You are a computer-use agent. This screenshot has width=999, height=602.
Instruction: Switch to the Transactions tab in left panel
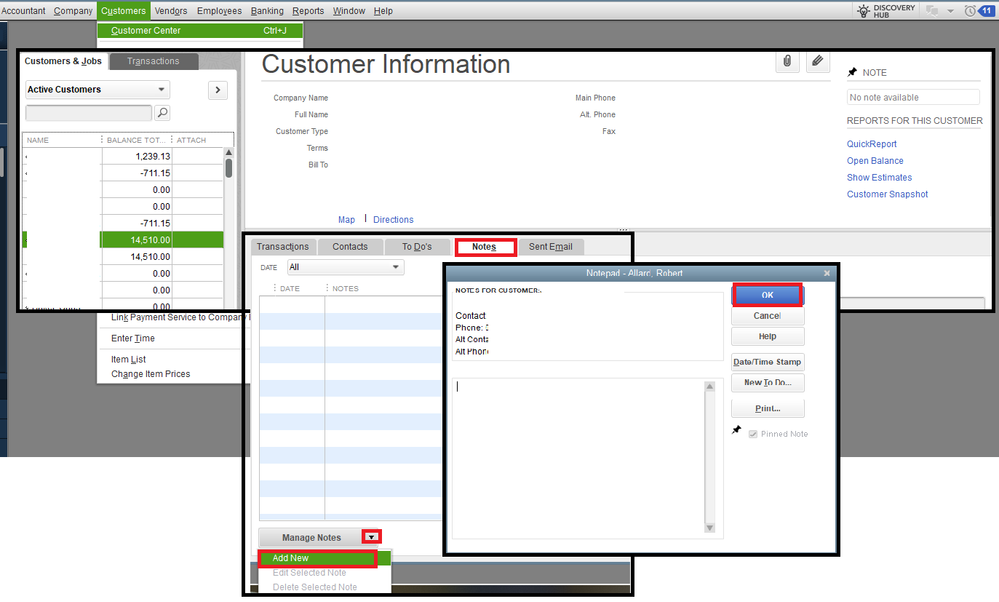[x=153, y=61]
